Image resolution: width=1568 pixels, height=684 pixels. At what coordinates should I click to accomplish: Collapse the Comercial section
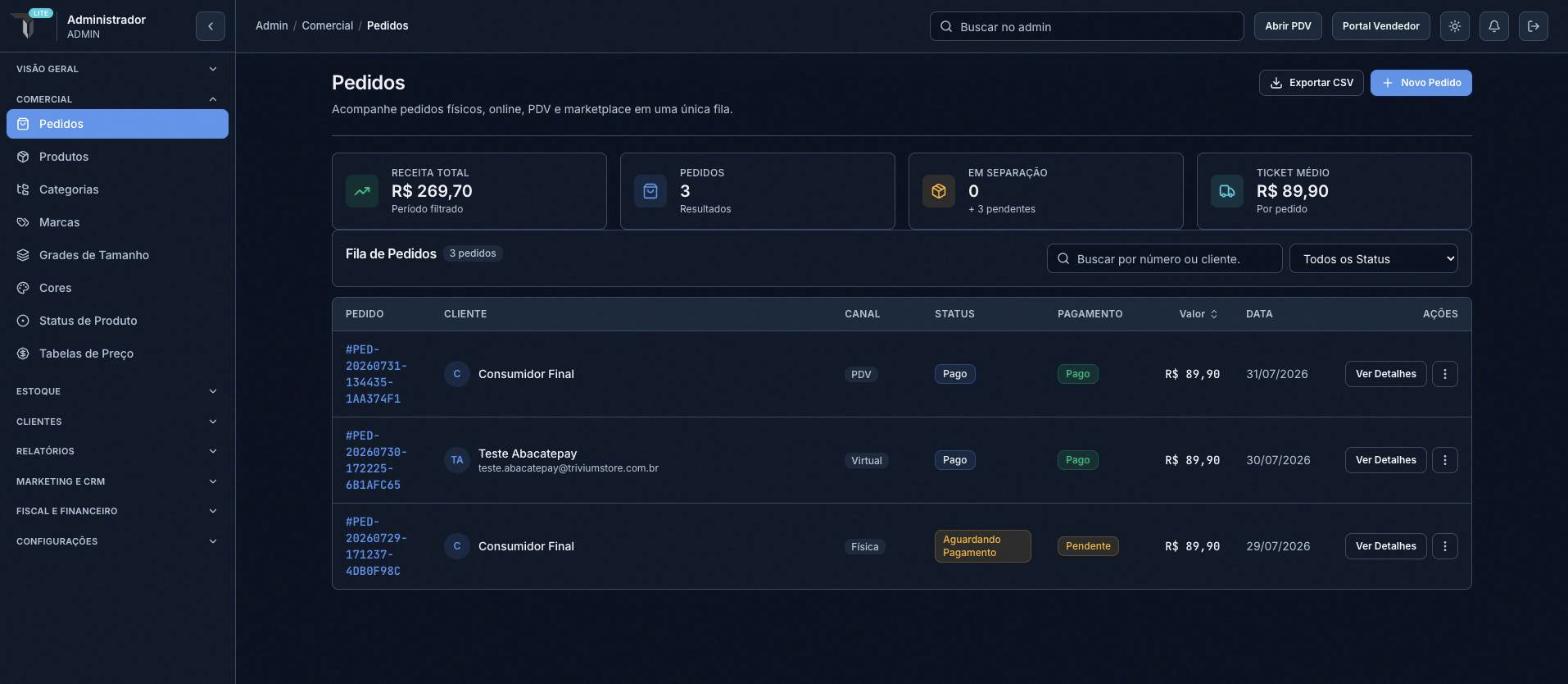pos(117,99)
